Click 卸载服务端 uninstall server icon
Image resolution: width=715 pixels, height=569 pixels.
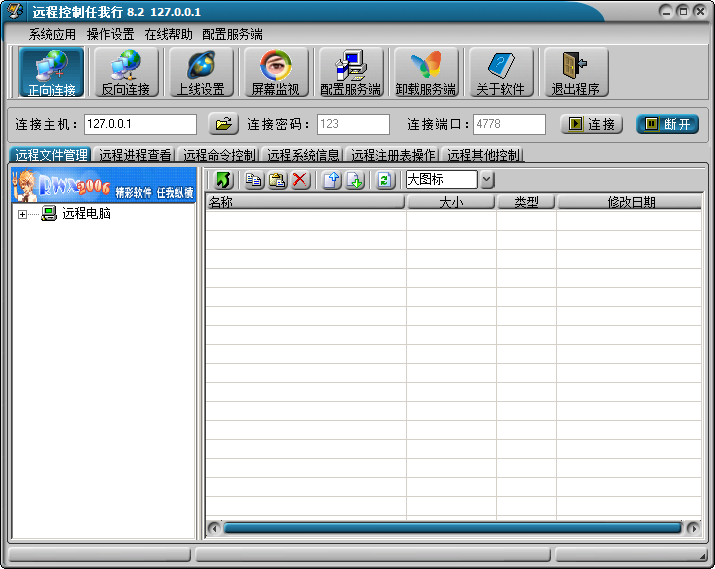[x=426, y=73]
